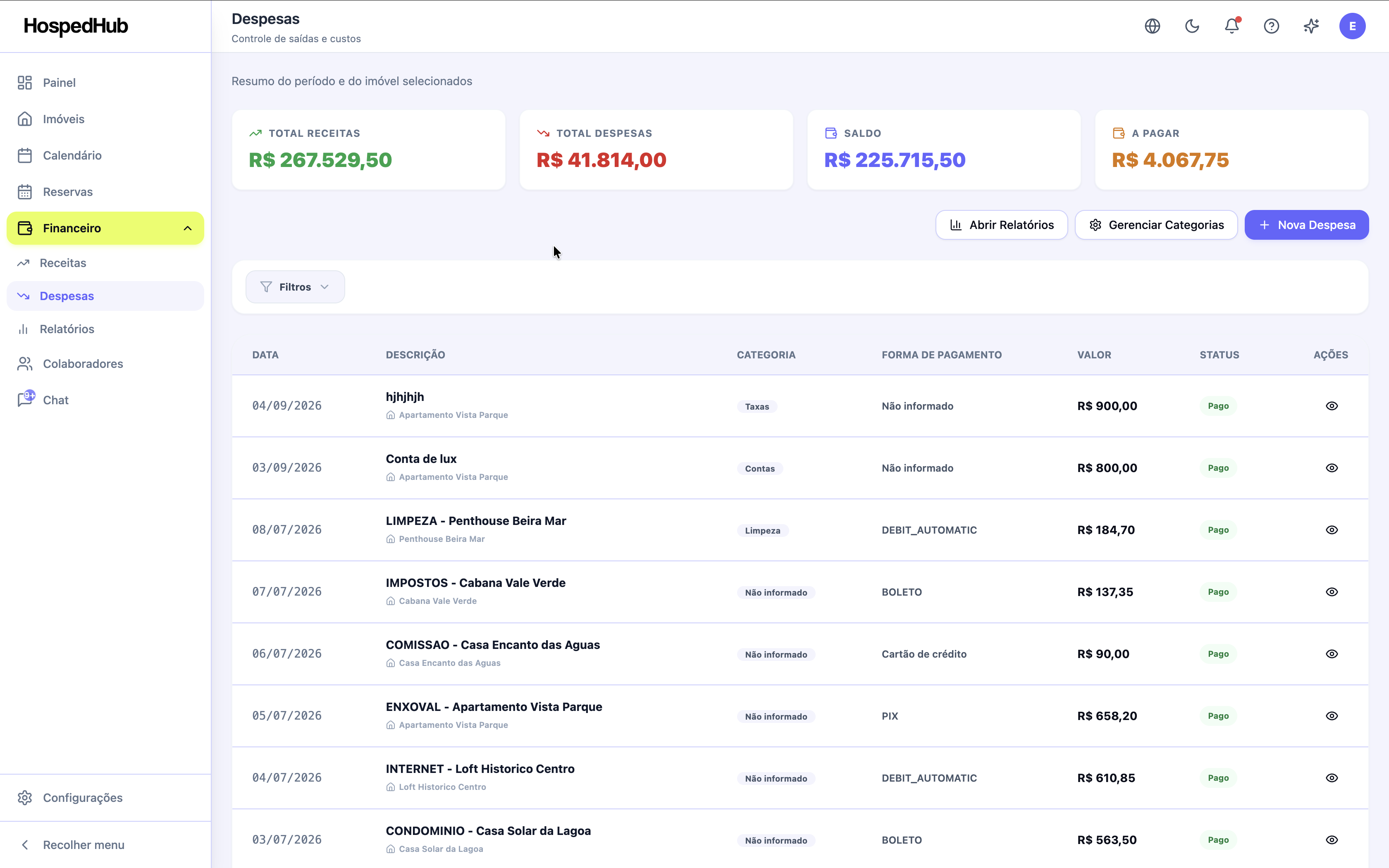View eye icon for INTERNET Loft row
This screenshot has width=1389, height=868.
point(1332,778)
